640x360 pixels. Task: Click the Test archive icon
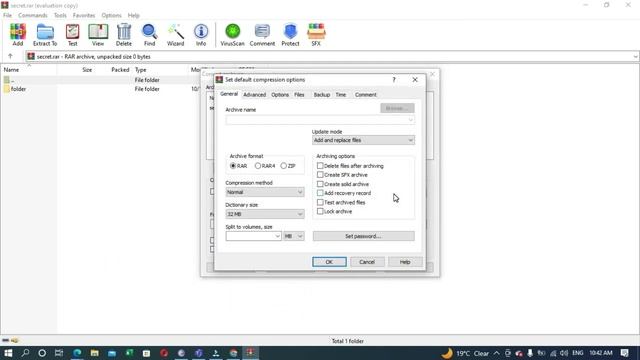point(72,35)
